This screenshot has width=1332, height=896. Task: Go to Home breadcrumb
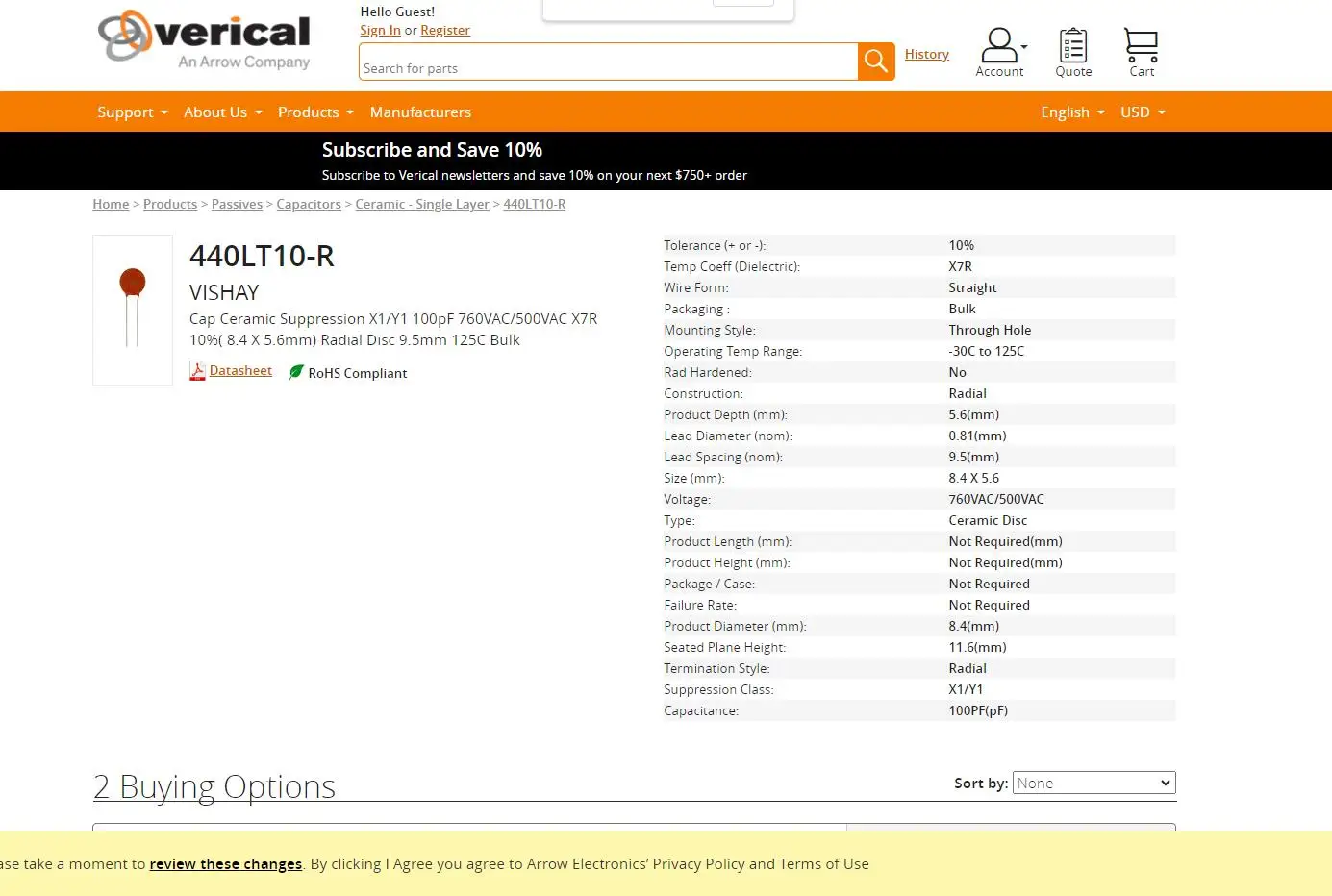111,204
